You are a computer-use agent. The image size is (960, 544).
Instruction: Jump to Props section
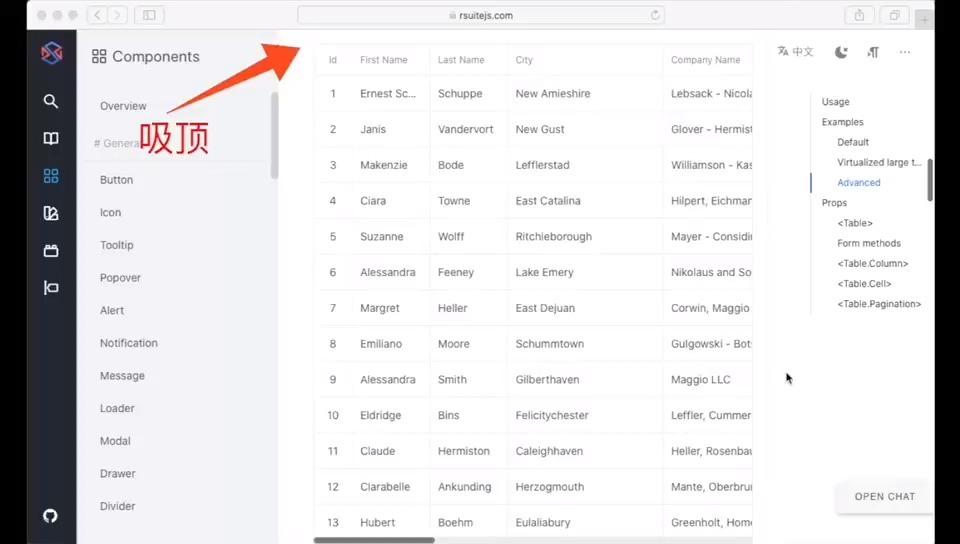pos(834,203)
